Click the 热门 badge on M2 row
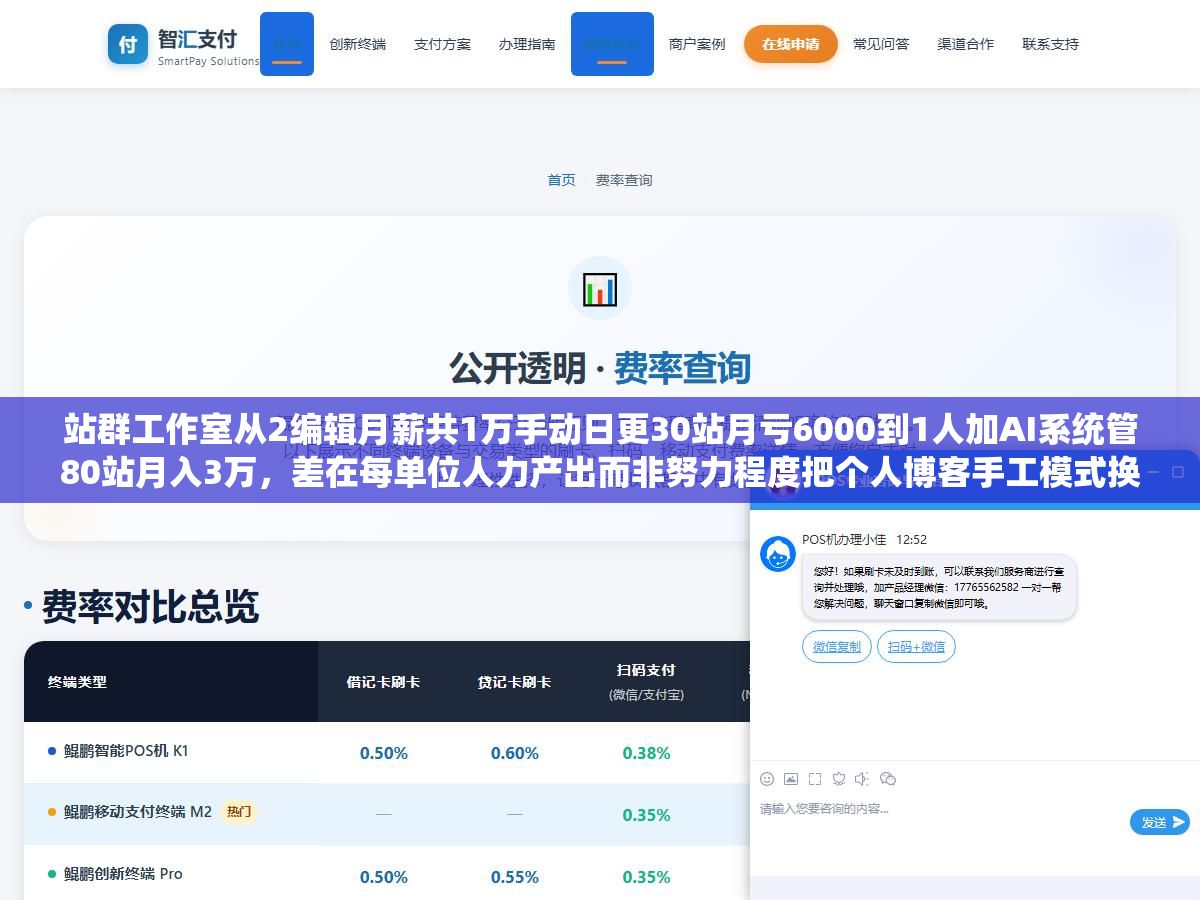The height and width of the screenshot is (900, 1200). 238,812
